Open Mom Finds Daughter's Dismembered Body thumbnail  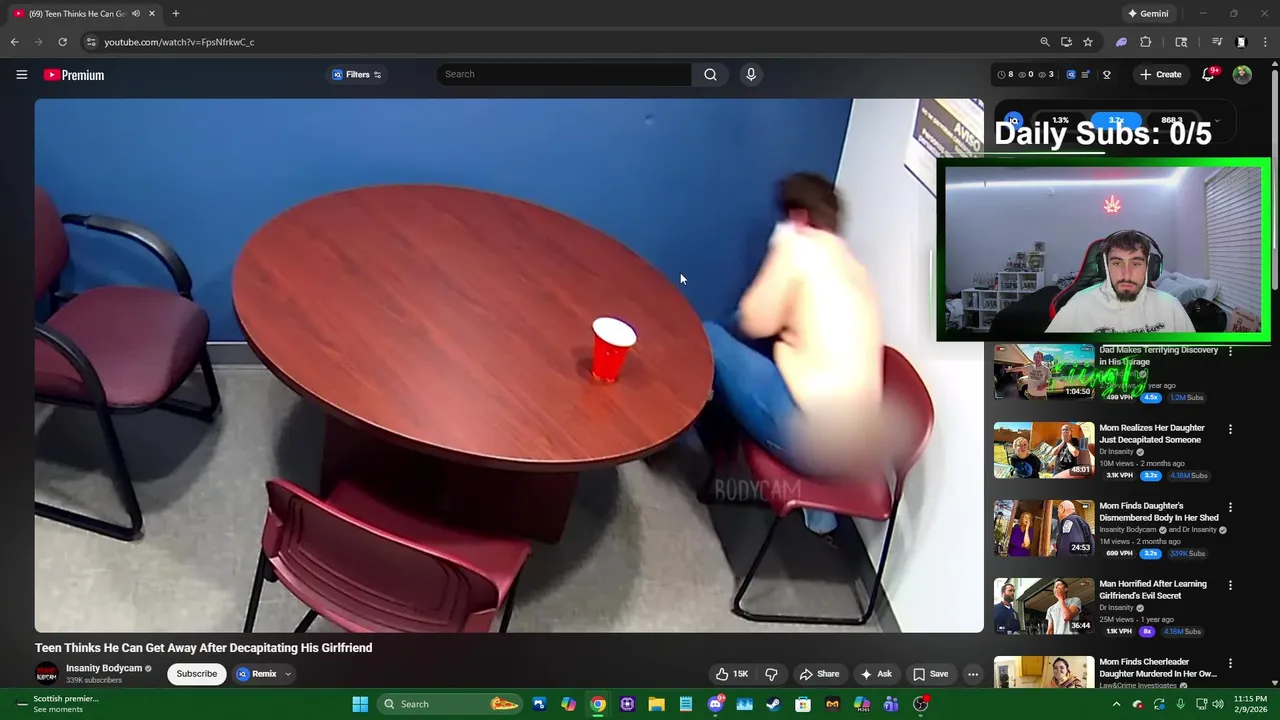1044,528
